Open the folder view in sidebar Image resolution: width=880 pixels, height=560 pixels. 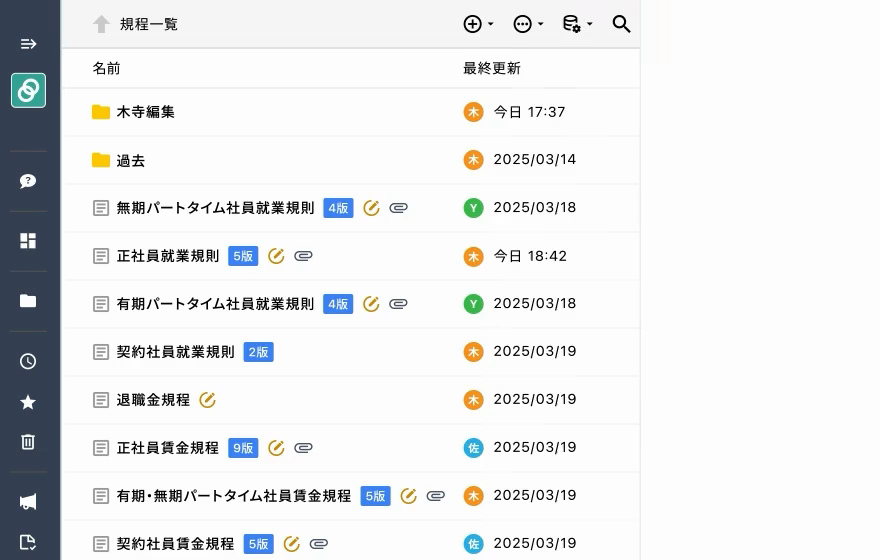(28, 301)
